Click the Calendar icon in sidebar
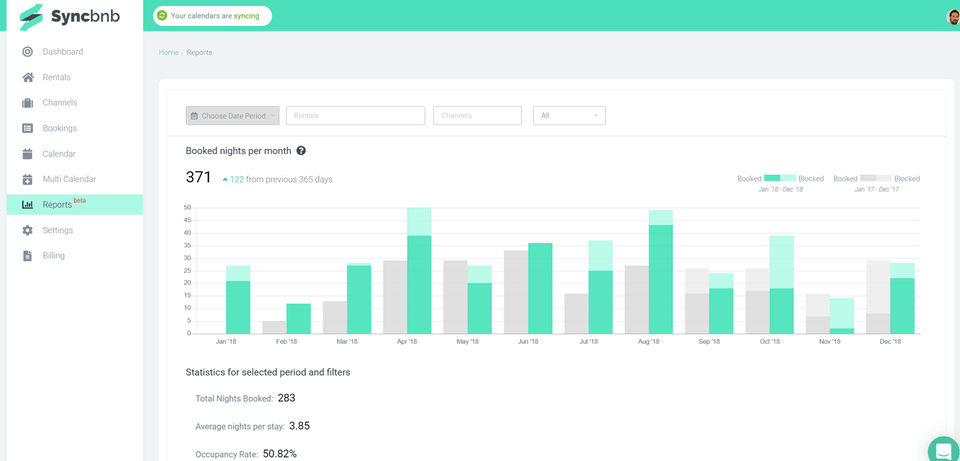The image size is (960, 461). 28,154
